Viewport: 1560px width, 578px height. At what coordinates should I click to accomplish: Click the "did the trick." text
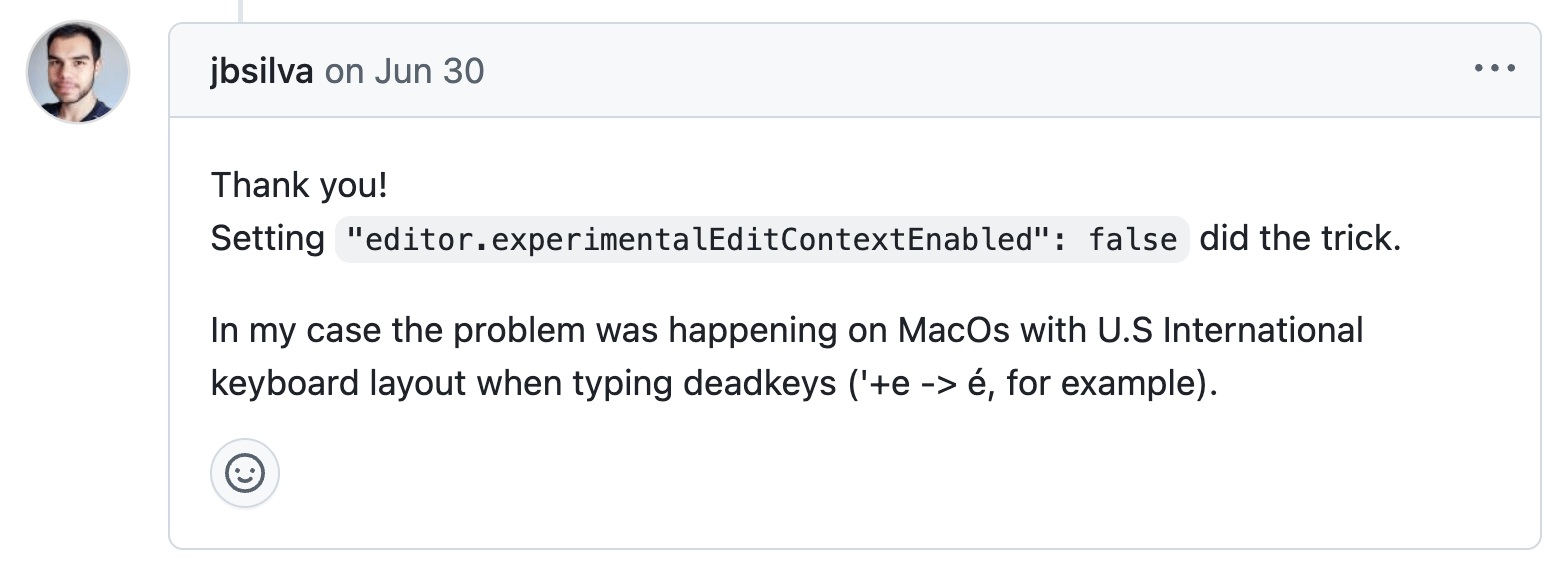pyautogui.click(x=1300, y=239)
